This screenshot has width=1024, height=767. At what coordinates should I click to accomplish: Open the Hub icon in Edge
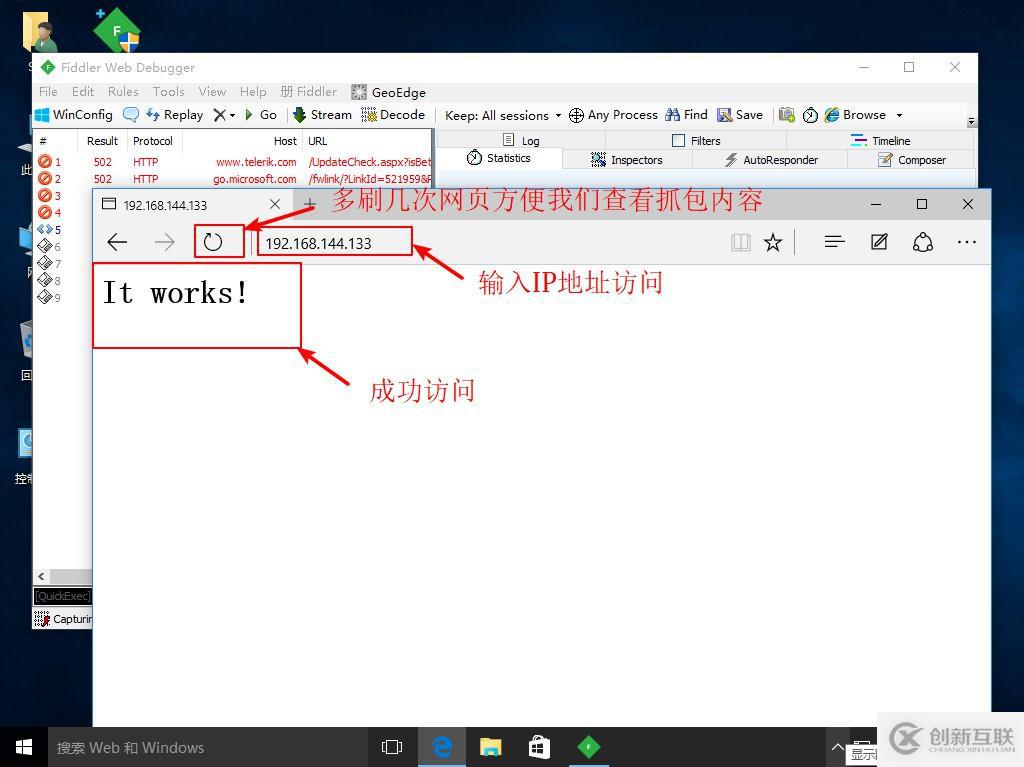834,242
